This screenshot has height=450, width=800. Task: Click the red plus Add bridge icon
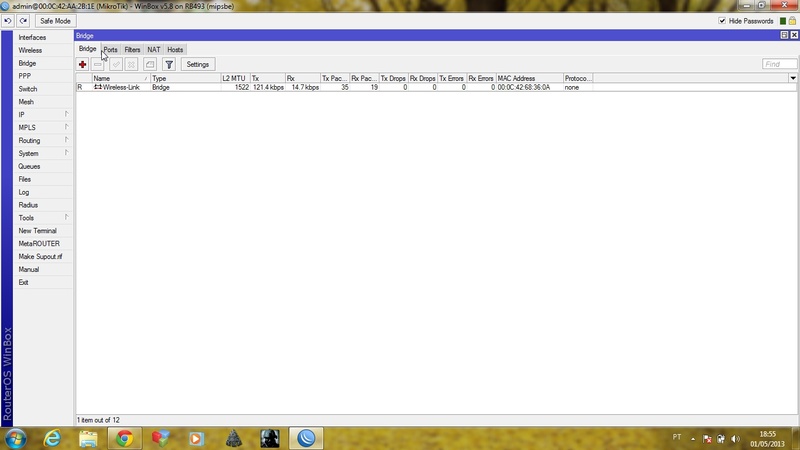[x=82, y=64]
